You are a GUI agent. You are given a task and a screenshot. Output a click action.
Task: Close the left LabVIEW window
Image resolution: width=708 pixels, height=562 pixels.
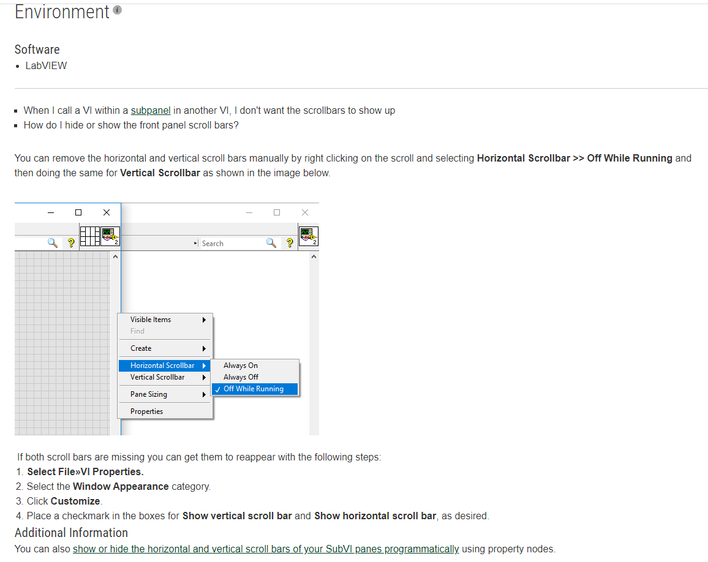(107, 212)
